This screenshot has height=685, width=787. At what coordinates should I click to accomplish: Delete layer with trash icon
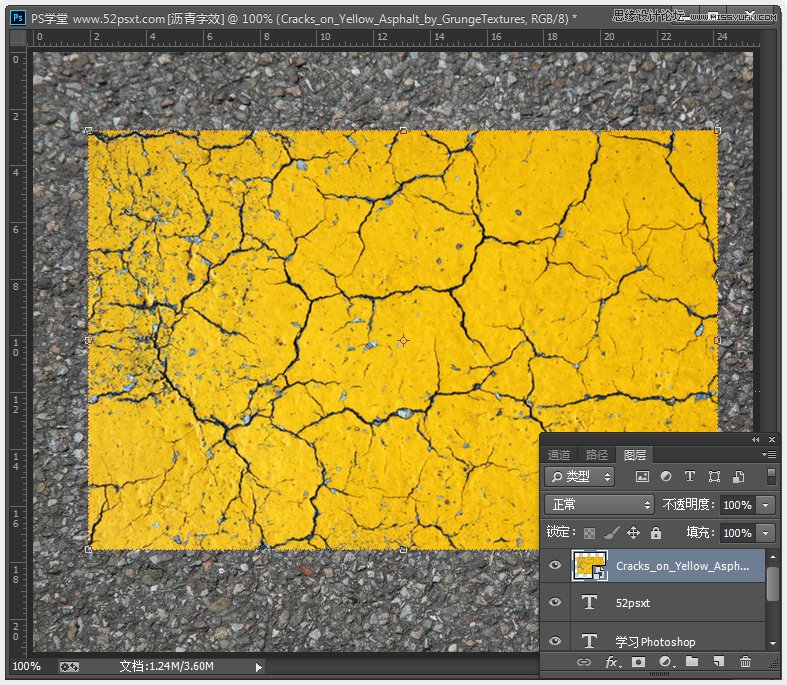(x=745, y=662)
